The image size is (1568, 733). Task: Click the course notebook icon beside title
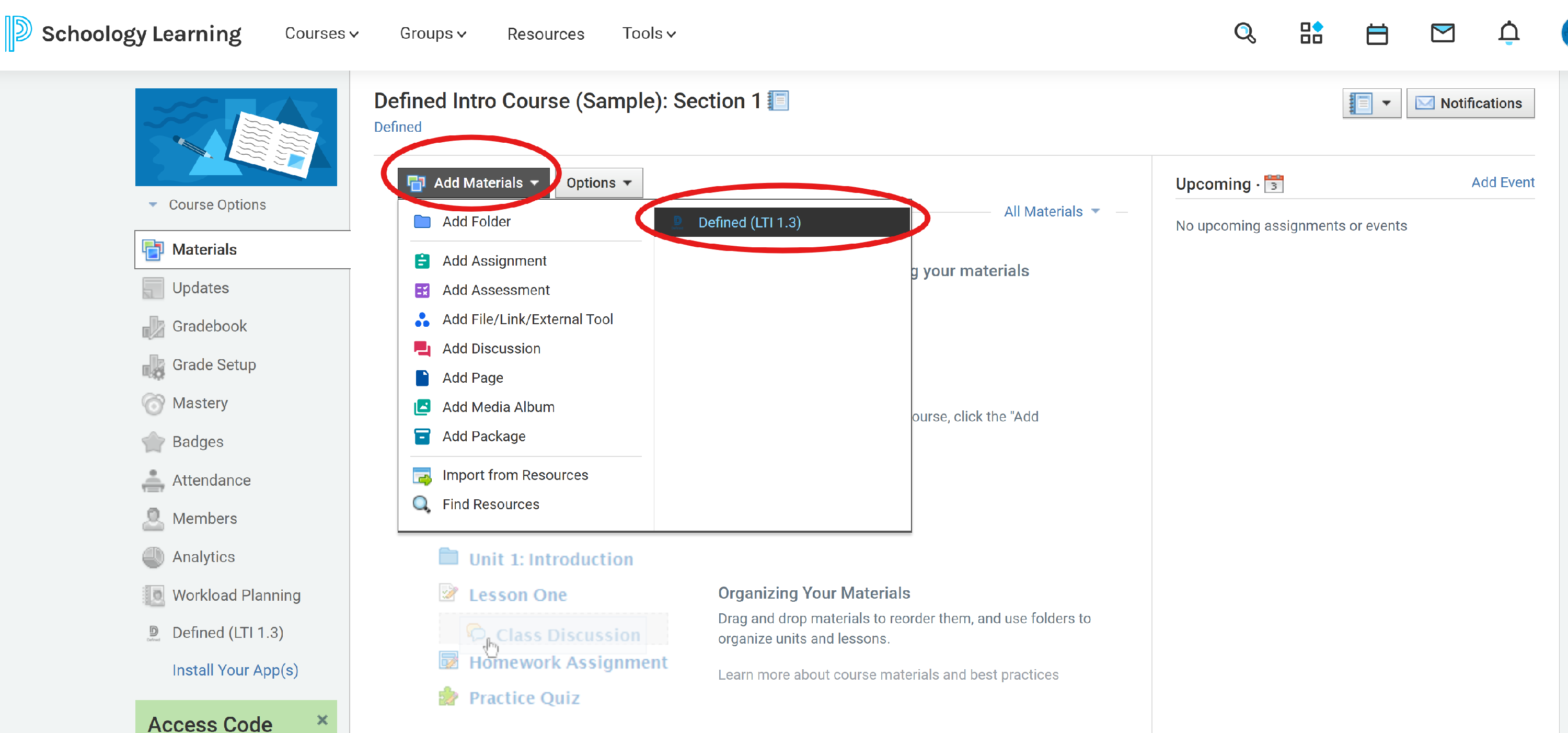[x=778, y=100]
